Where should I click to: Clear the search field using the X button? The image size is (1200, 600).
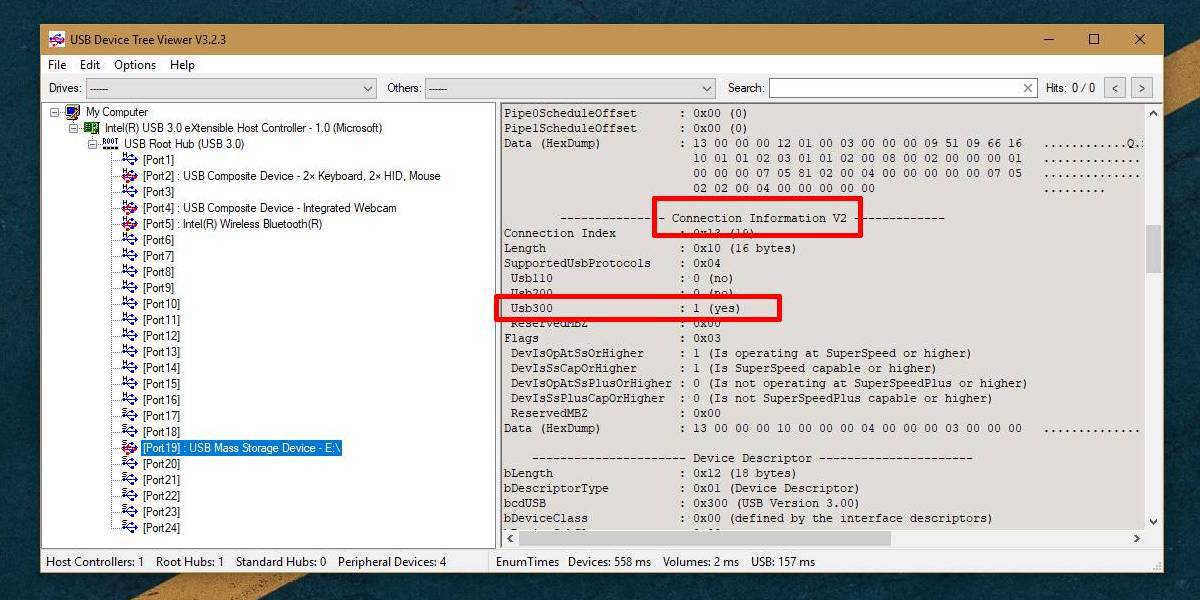pyautogui.click(x=1028, y=88)
